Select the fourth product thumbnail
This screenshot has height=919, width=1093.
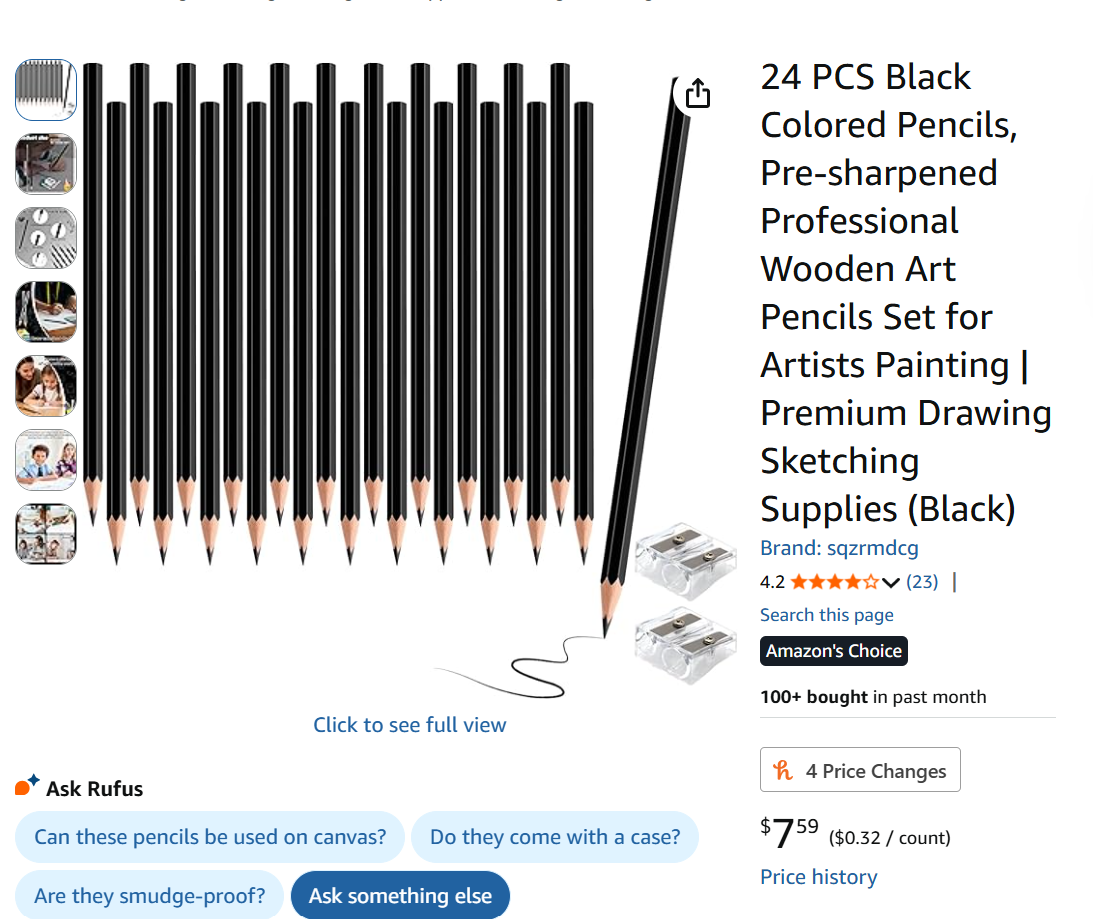46,312
